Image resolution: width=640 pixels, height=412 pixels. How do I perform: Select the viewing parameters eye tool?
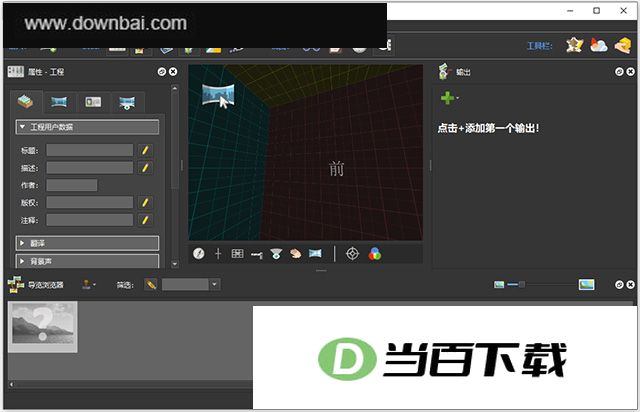point(276,254)
